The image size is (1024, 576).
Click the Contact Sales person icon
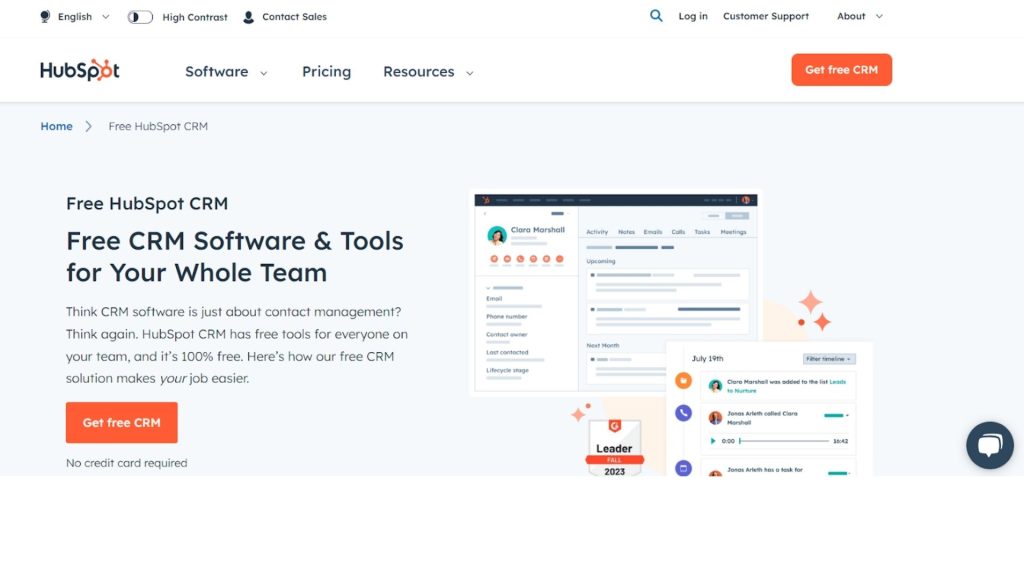point(248,17)
